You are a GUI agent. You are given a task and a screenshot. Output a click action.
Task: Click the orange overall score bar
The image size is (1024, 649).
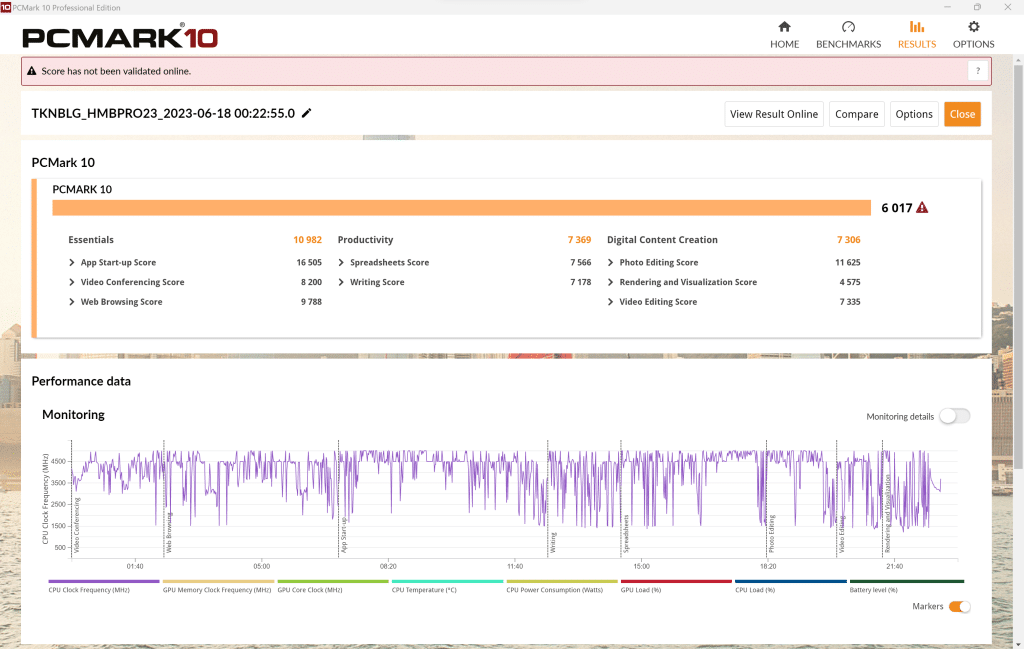pyautogui.click(x=462, y=208)
